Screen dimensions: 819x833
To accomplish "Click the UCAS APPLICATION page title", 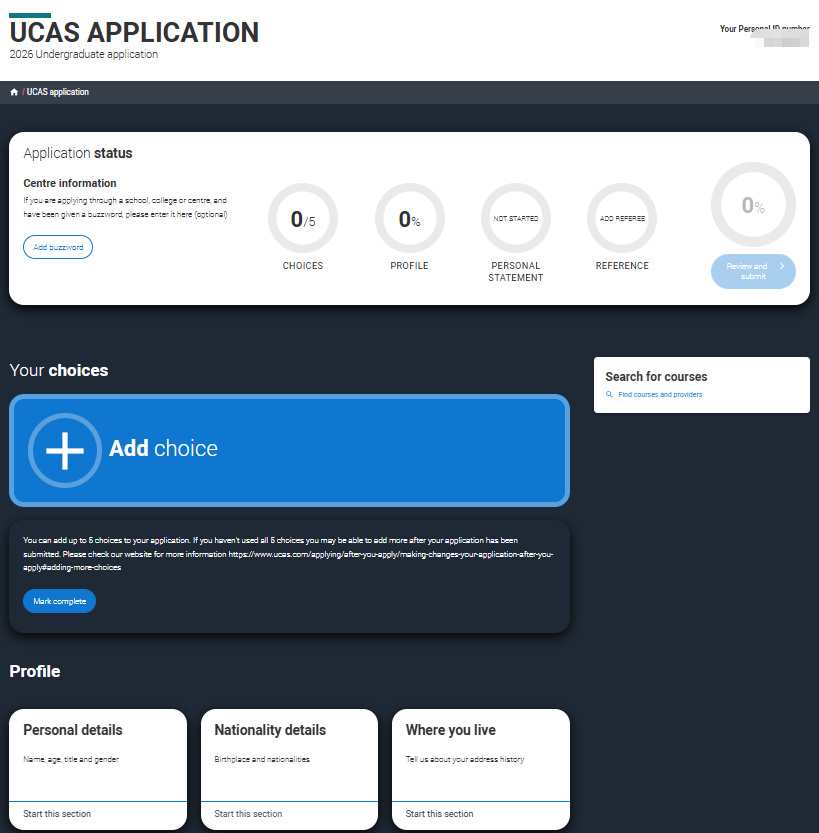I will [134, 32].
